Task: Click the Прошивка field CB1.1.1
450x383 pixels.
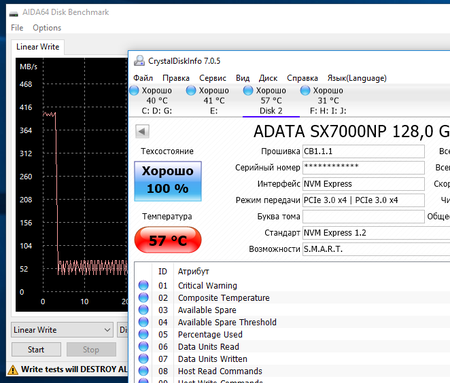Action: tap(363, 151)
